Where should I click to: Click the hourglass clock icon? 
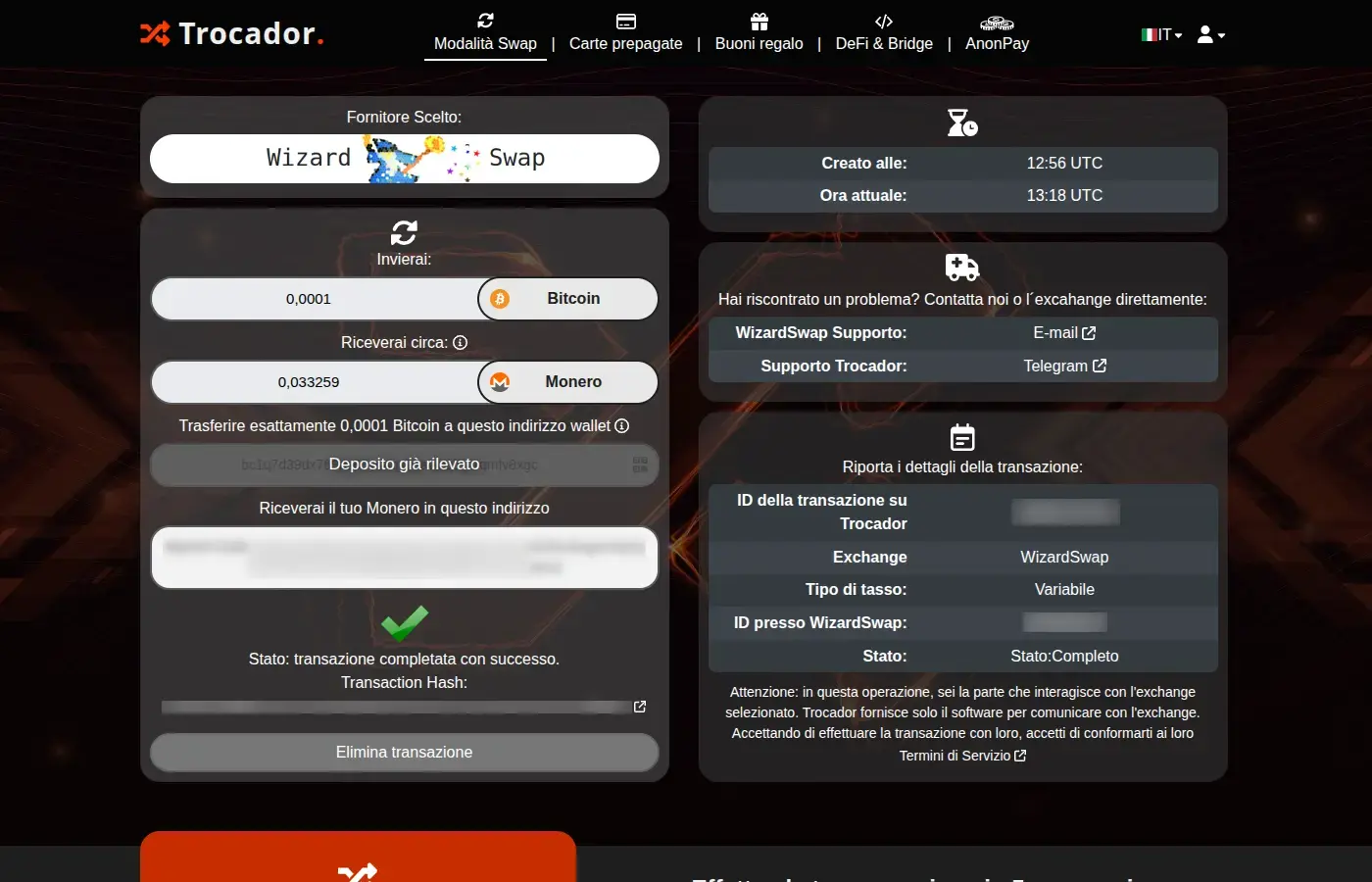[962, 122]
